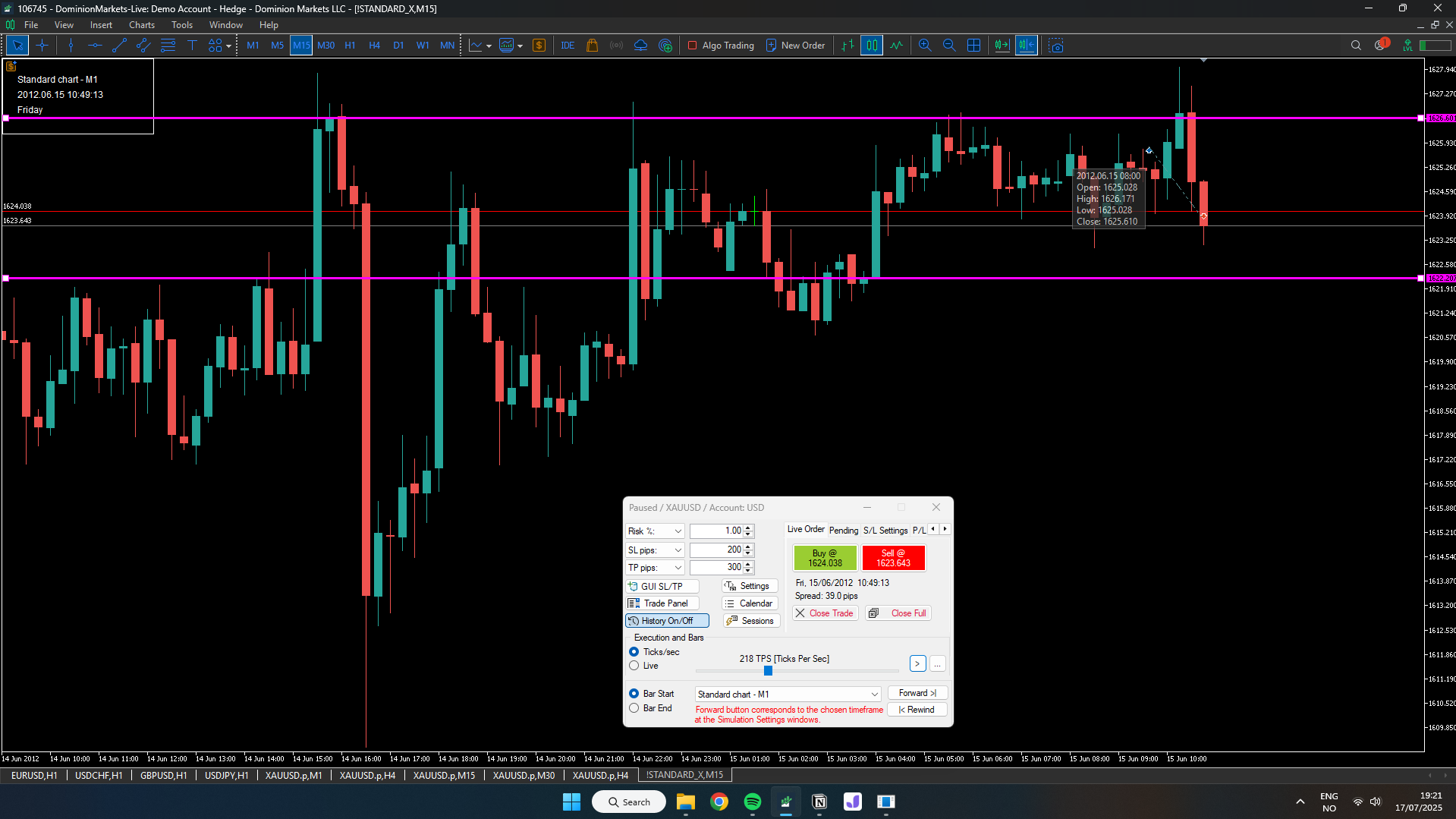The width and height of the screenshot is (1456, 819).
Task: Open Google Chrome from the taskbar
Action: click(x=719, y=802)
